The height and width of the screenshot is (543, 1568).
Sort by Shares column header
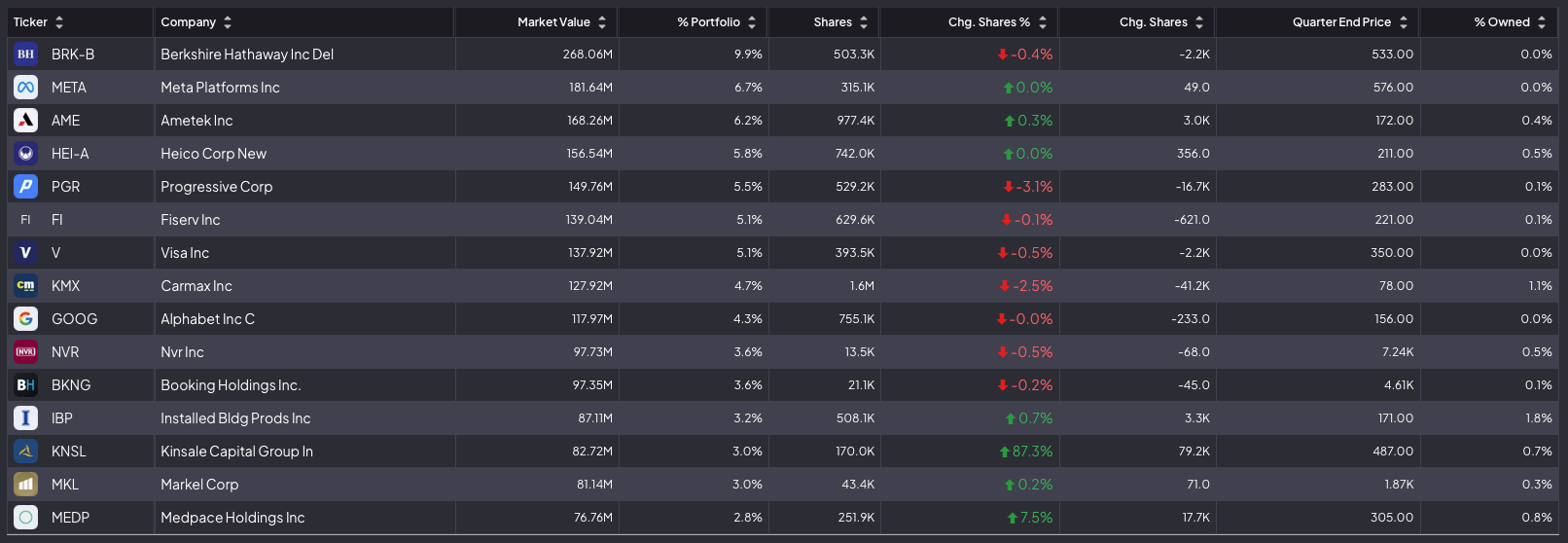[841, 22]
